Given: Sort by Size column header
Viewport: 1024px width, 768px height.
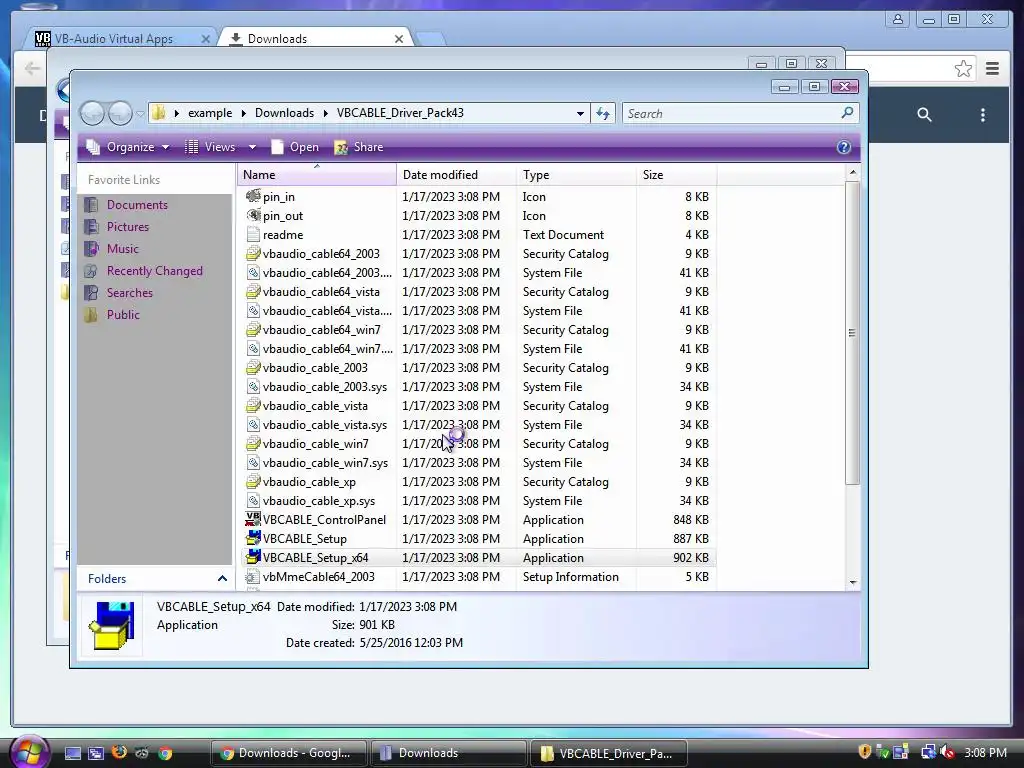Looking at the screenshot, I should [677, 174].
